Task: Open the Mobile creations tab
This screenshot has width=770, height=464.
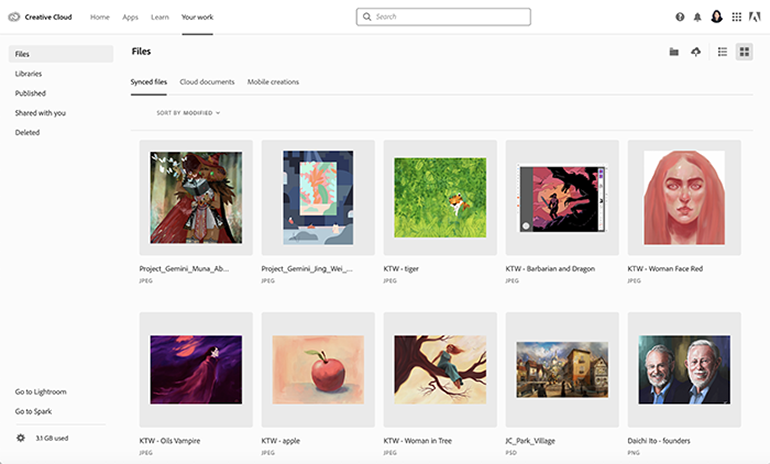Action: (x=273, y=82)
